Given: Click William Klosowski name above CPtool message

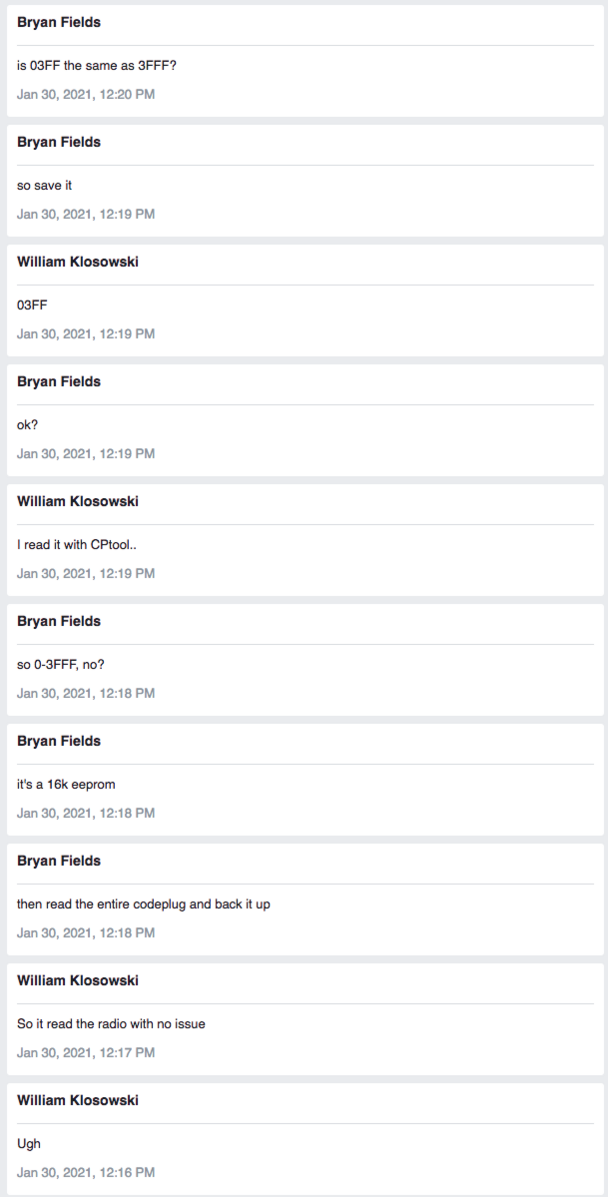Looking at the screenshot, I should [x=78, y=502].
